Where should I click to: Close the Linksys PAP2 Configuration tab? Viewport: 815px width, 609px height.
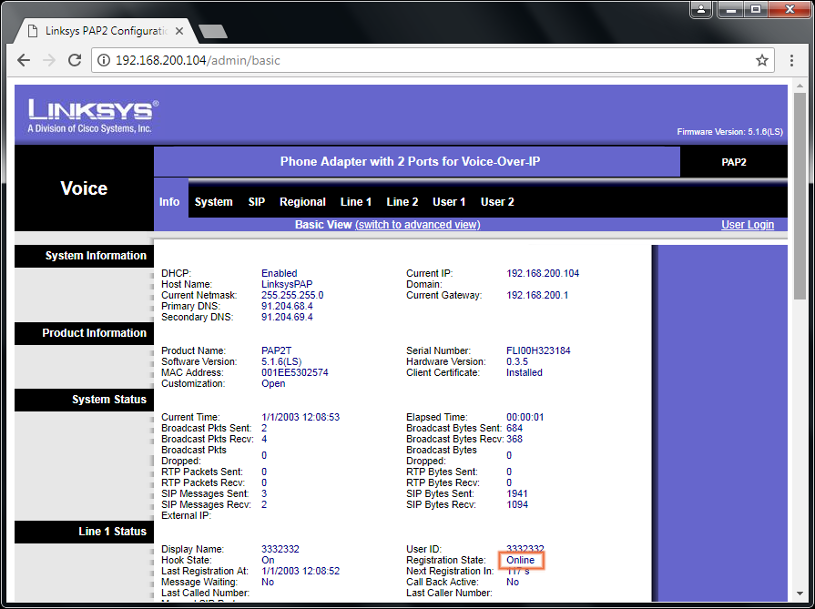[x=179, y=31]
